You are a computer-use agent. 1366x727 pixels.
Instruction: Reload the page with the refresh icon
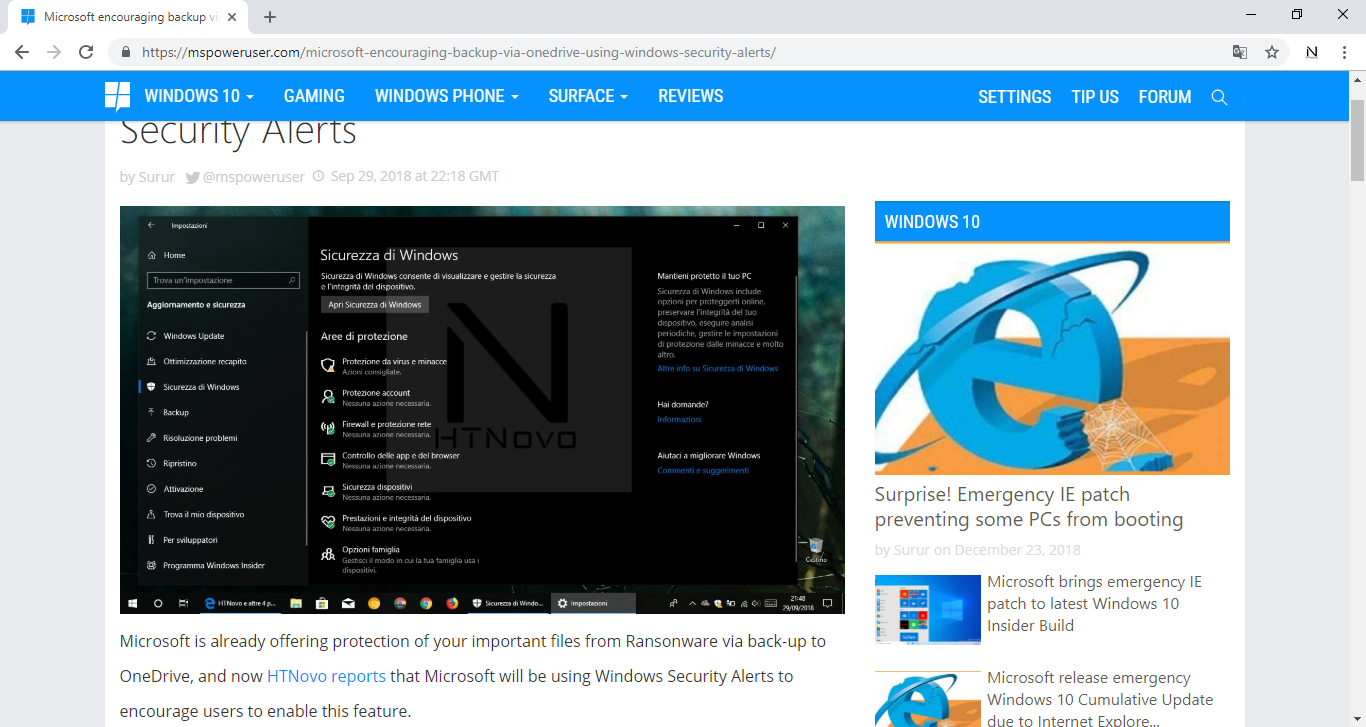tap(86, 52)
